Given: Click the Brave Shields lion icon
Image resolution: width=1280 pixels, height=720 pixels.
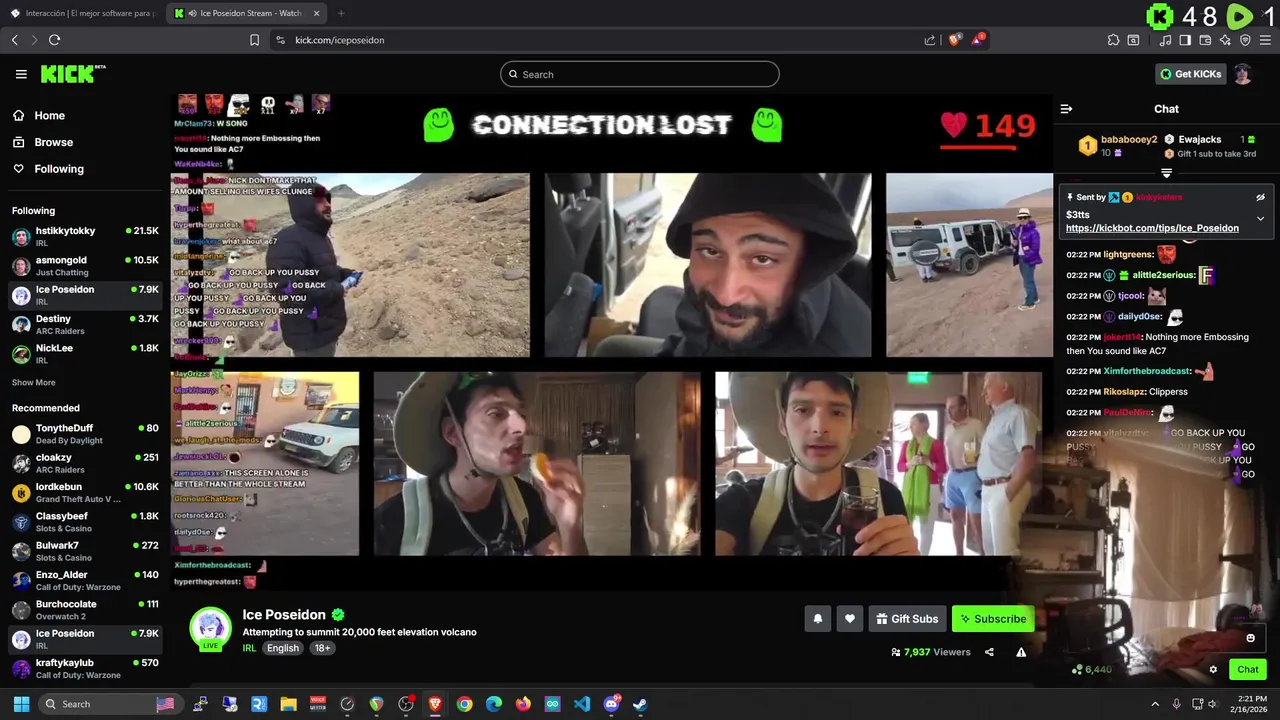Looking at the screenshot, I should click(954, 40).
